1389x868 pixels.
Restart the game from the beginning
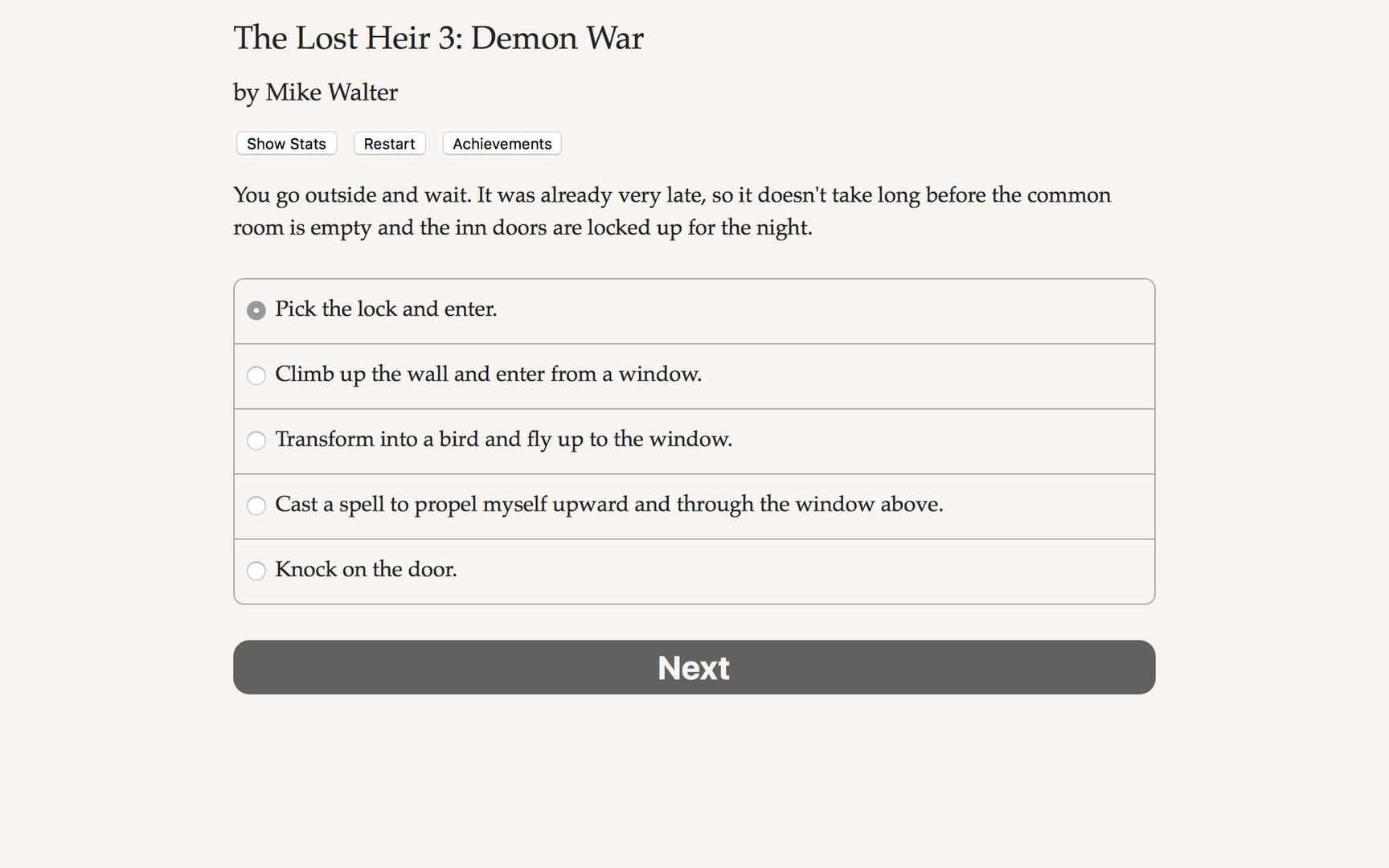click(x=389, y=143)
